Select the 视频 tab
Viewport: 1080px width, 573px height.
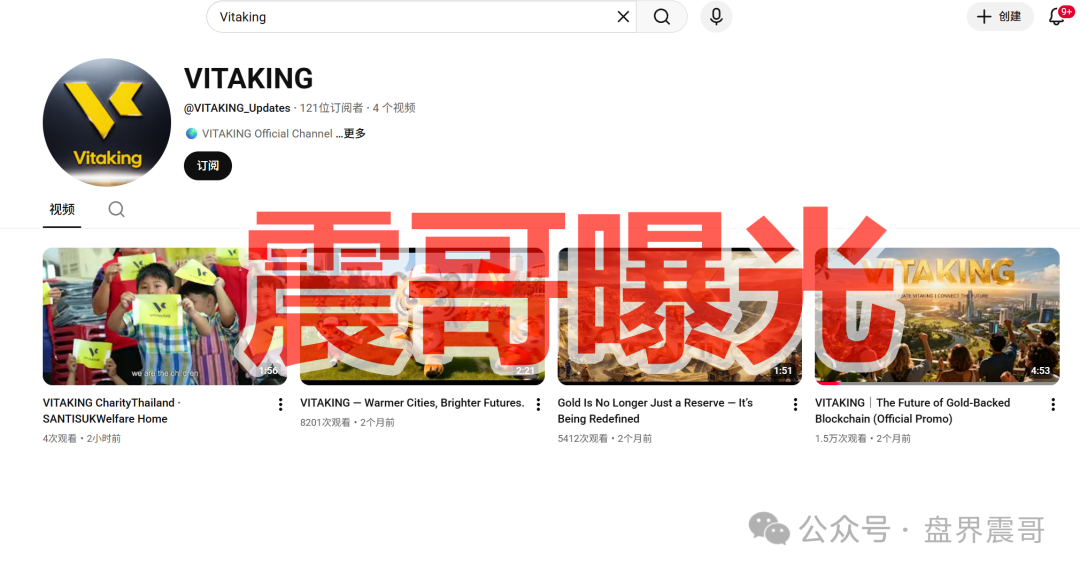[62, 209]
